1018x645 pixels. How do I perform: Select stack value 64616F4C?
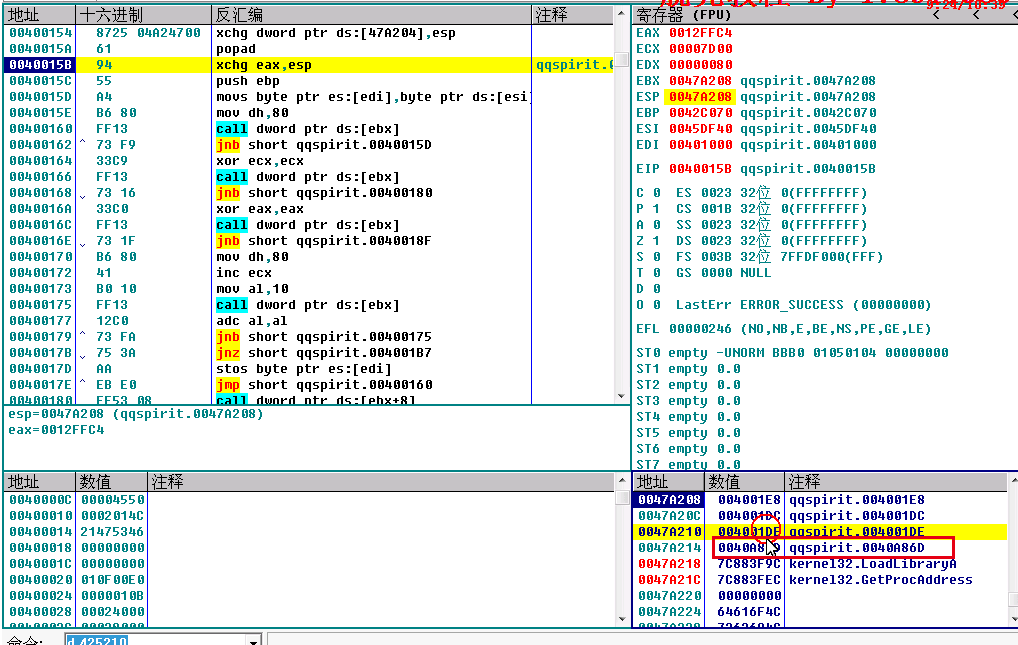pyautogui.click(x=749, y=612)
